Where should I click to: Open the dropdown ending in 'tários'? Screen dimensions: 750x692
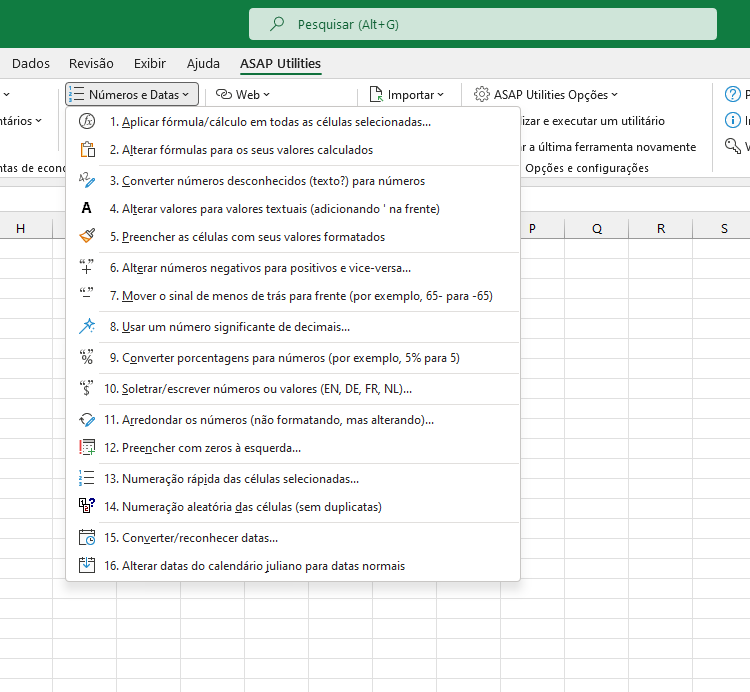[x=21, y=121]
